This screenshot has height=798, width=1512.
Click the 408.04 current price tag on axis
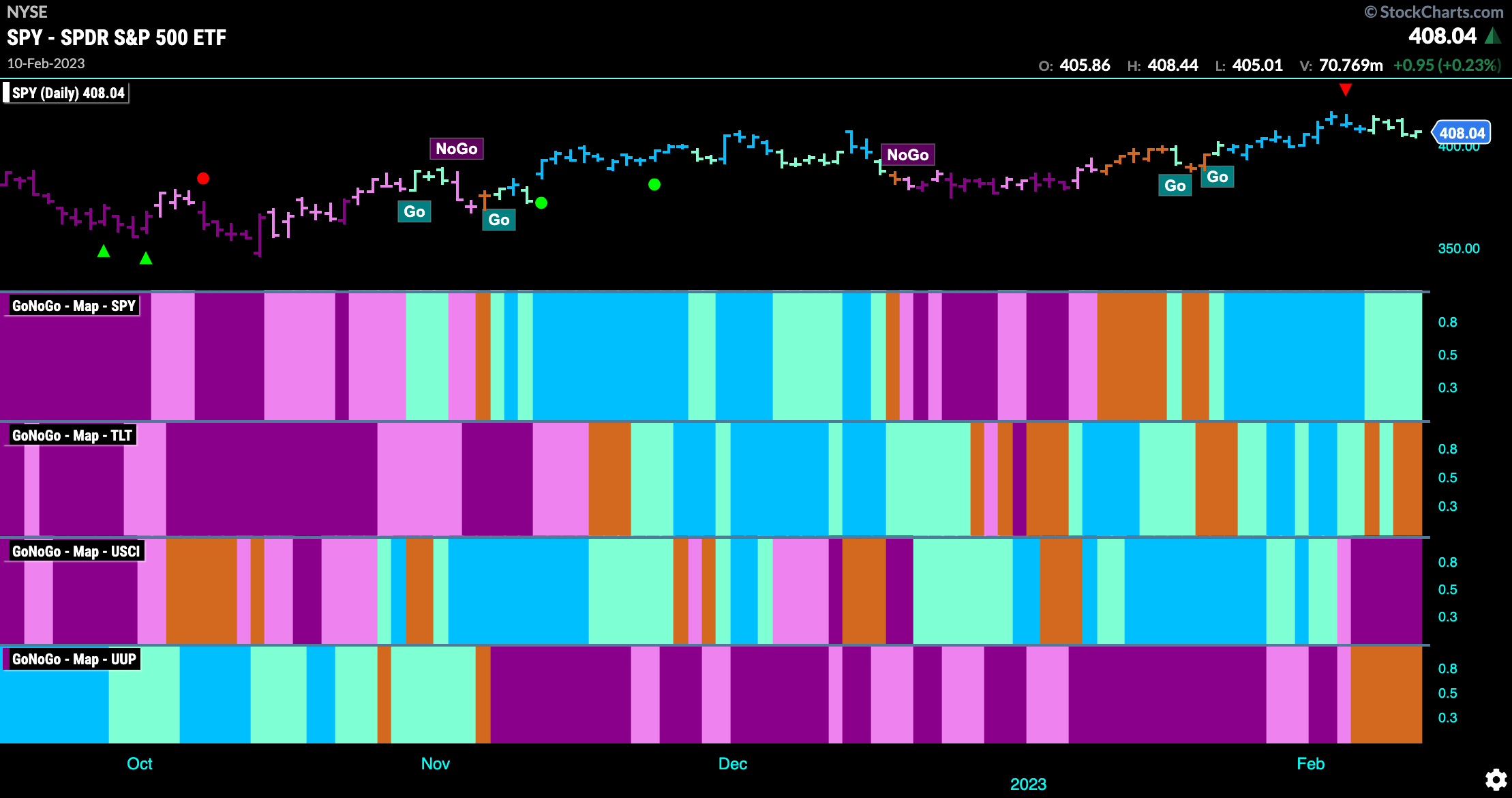[x=1462, y=133]
